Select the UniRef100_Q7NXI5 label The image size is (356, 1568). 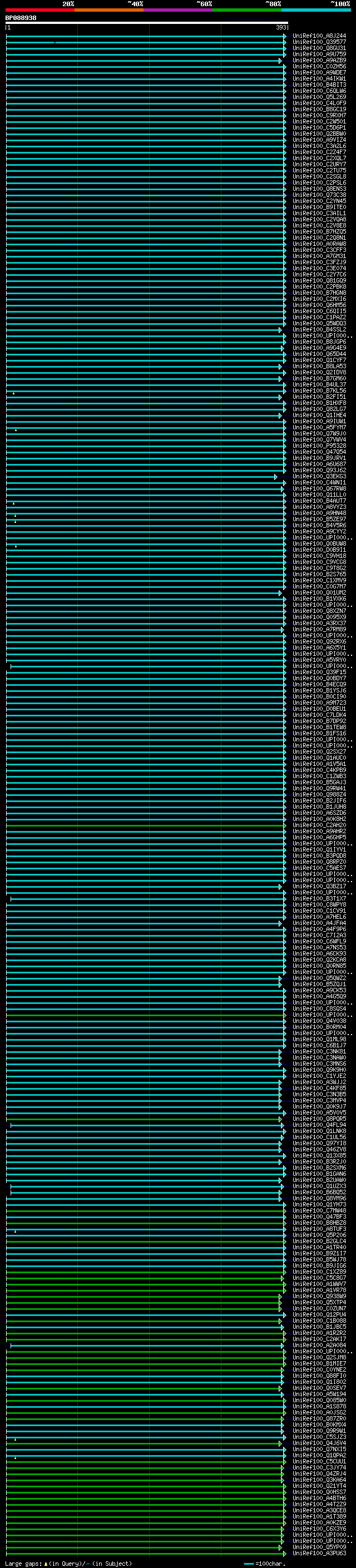pyautogui.click(x=319, y=1449)
